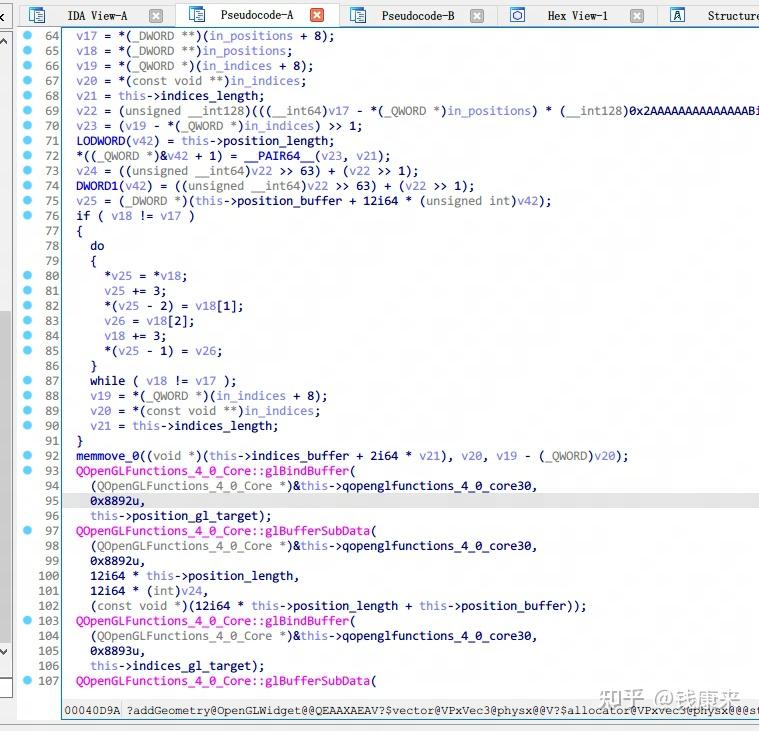Click LODWORD macro on line 71
Viewport: 759px width, 731px height.
[x=101, y=141]
